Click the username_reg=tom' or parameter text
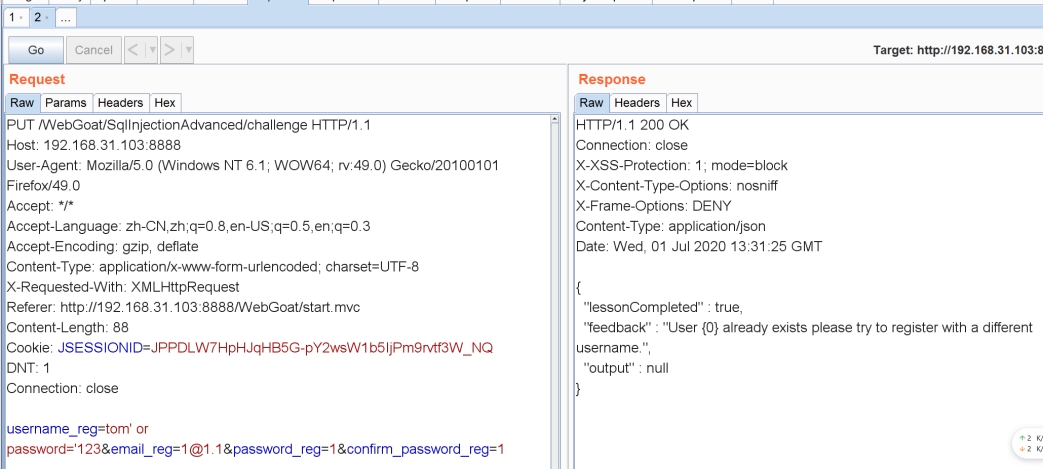The image size is (1044, 469). click(x=77, y=429)
